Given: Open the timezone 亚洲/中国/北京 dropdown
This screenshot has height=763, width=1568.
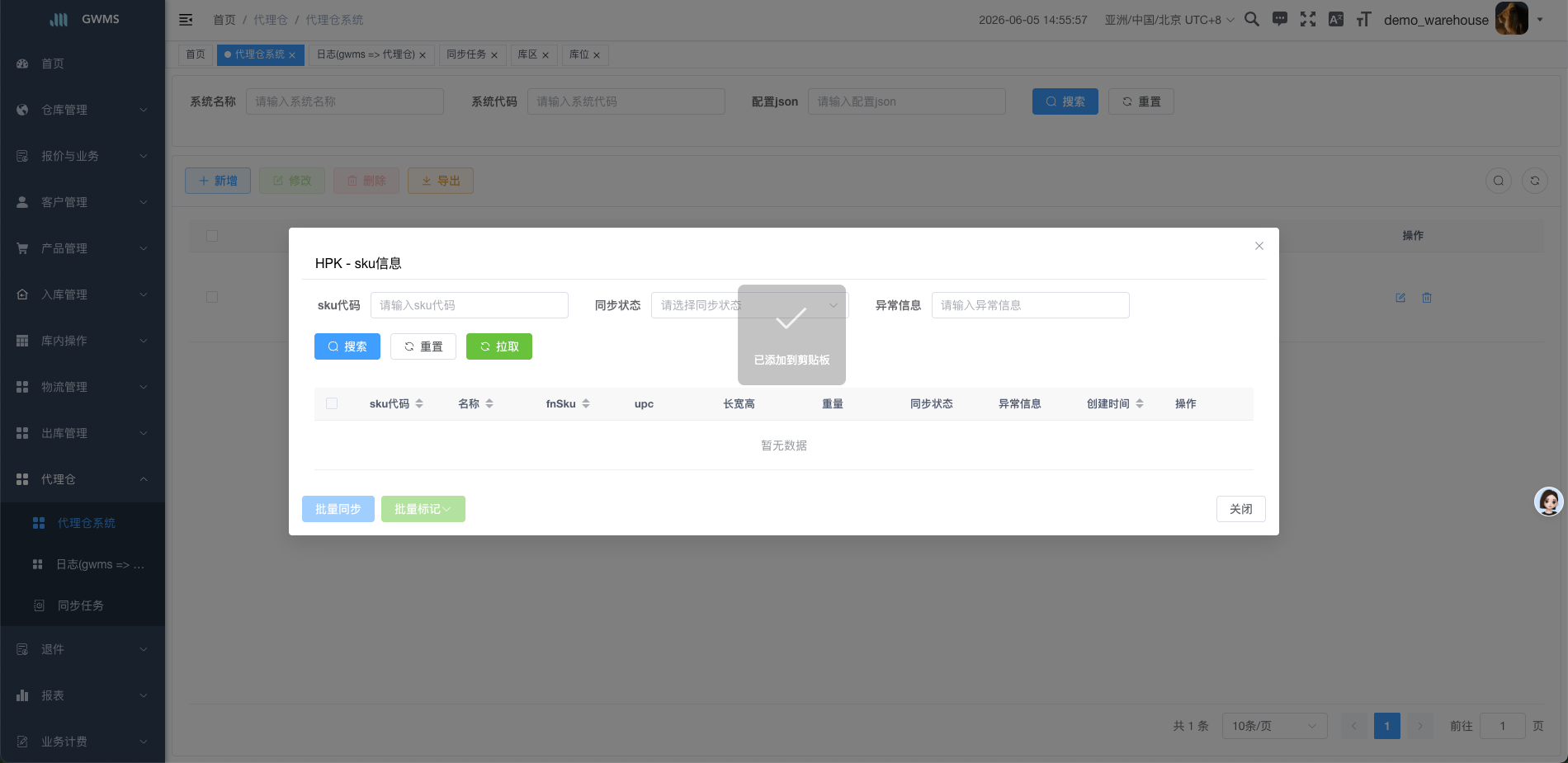Looking at the screenshot, I should 1169,20.
